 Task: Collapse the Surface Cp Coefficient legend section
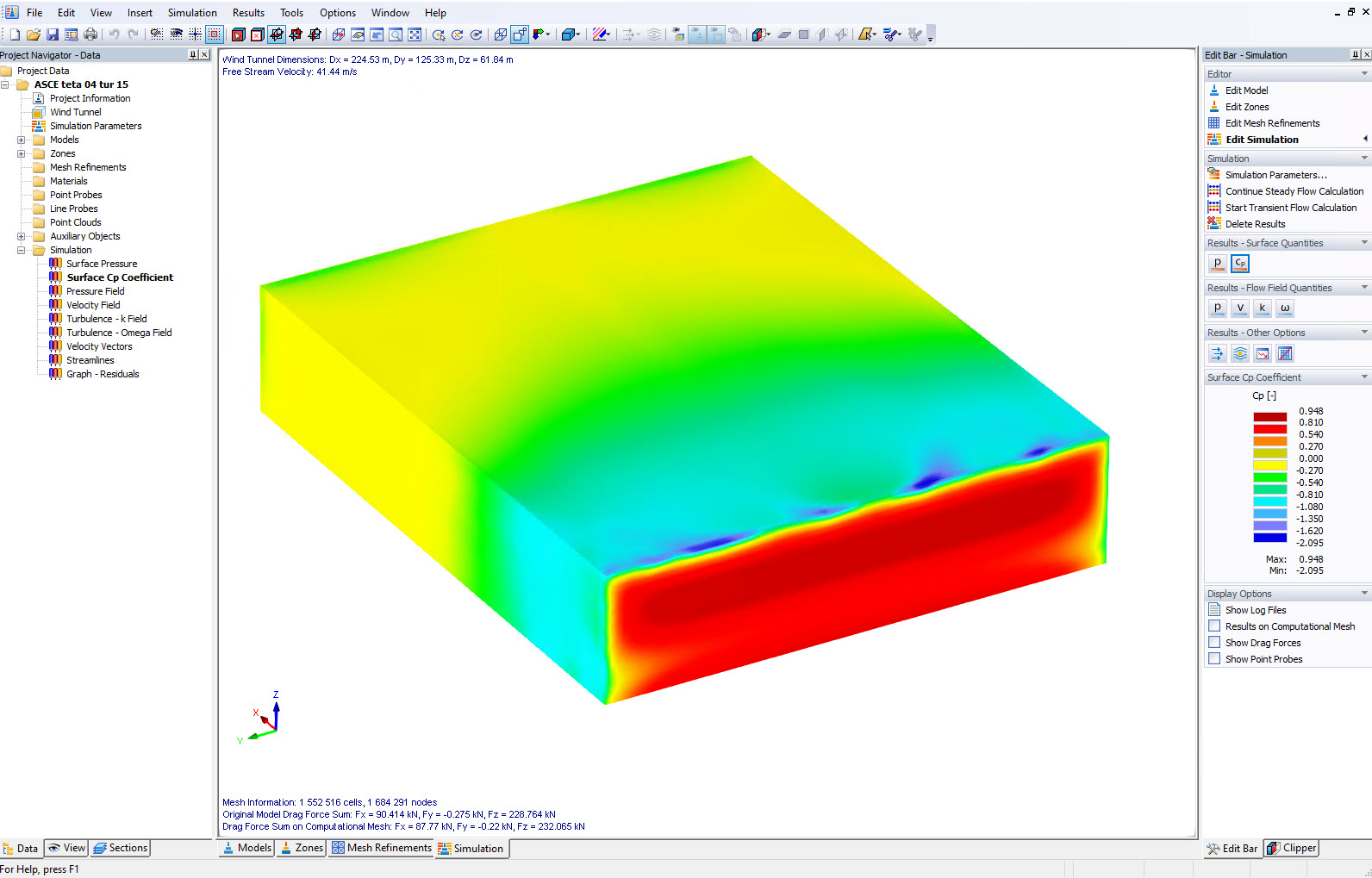tap(1364, 377)
